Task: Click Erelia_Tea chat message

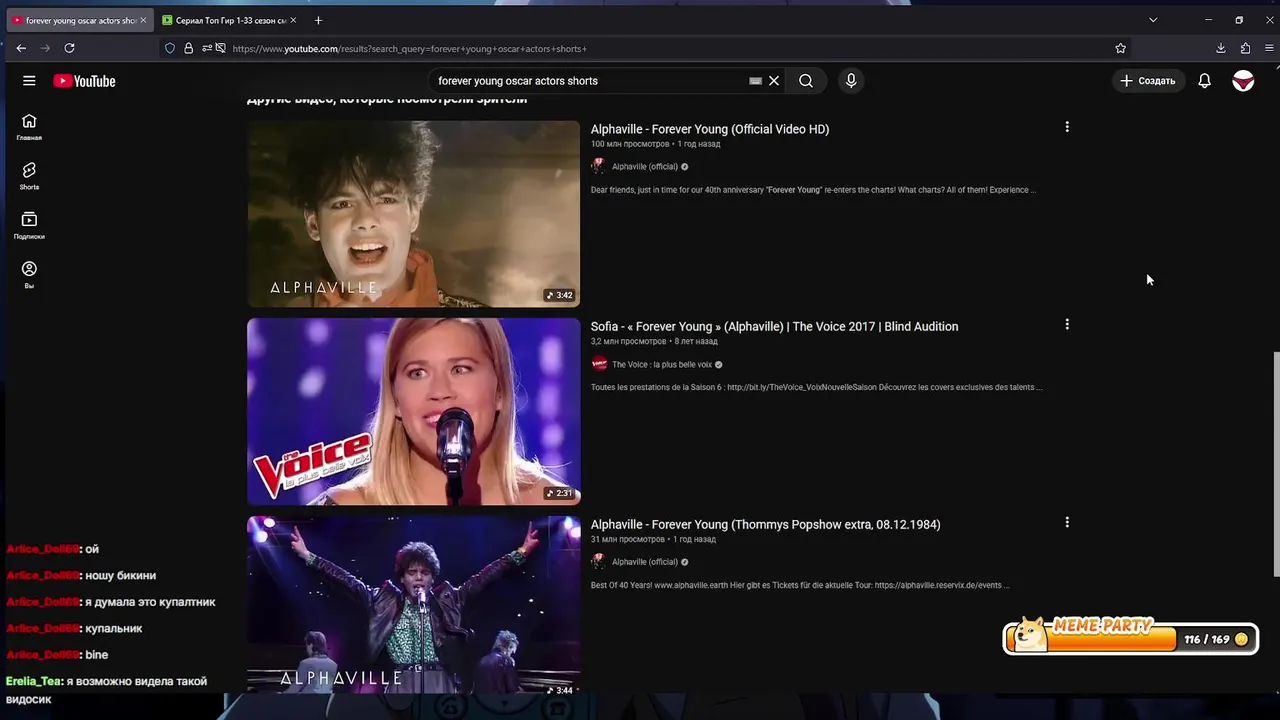Action: coord(106,690)
